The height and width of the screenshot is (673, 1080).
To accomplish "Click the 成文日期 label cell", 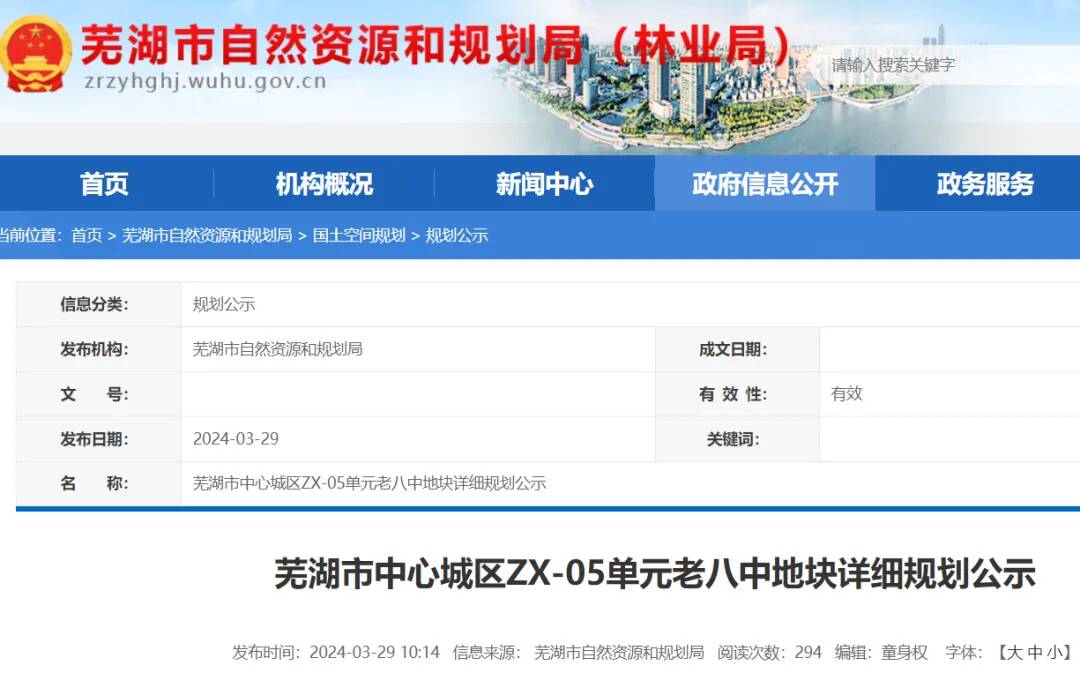I will [x=738, y=349].
